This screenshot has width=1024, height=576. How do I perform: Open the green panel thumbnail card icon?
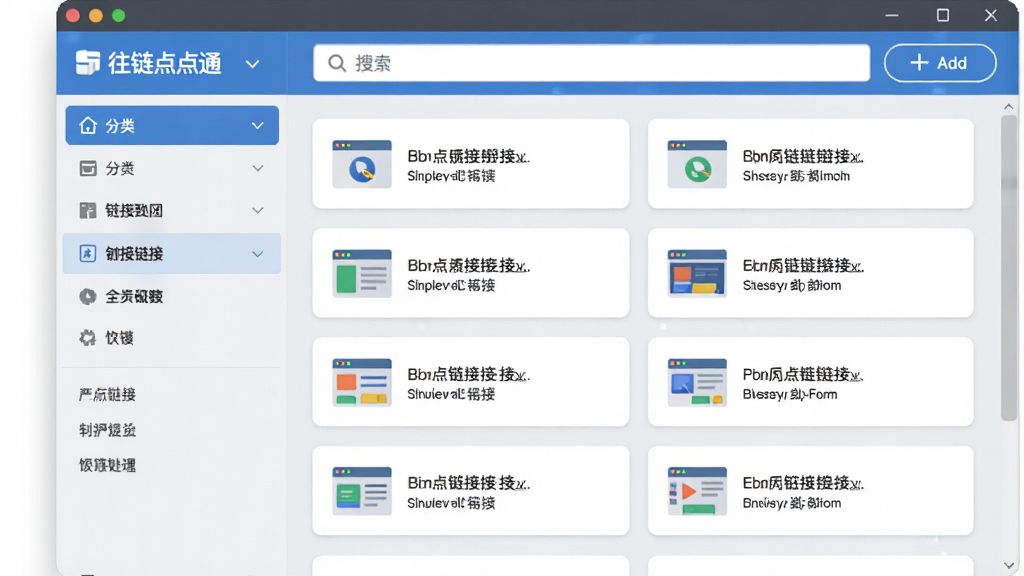(362, 273)
